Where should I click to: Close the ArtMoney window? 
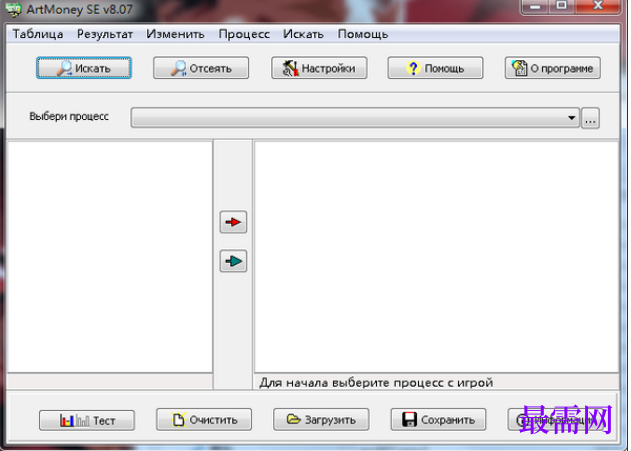(598, 6)
